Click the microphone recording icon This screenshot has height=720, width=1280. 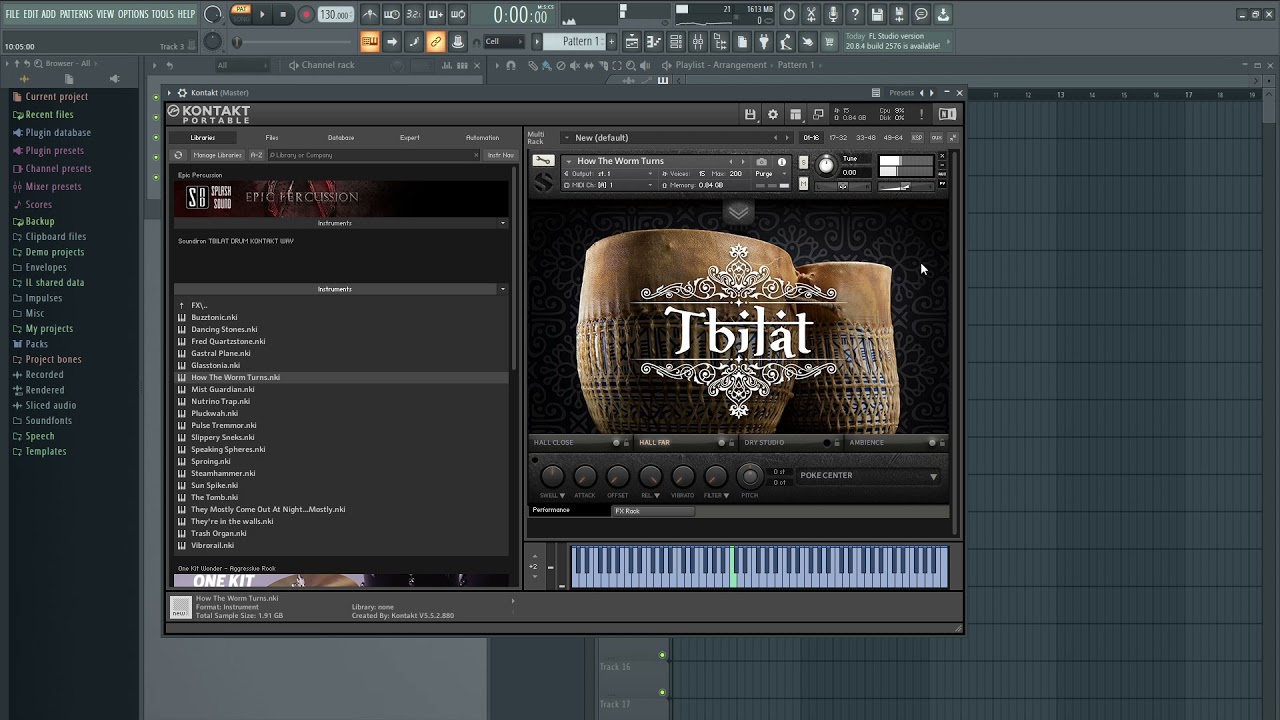tap(833, 14)
